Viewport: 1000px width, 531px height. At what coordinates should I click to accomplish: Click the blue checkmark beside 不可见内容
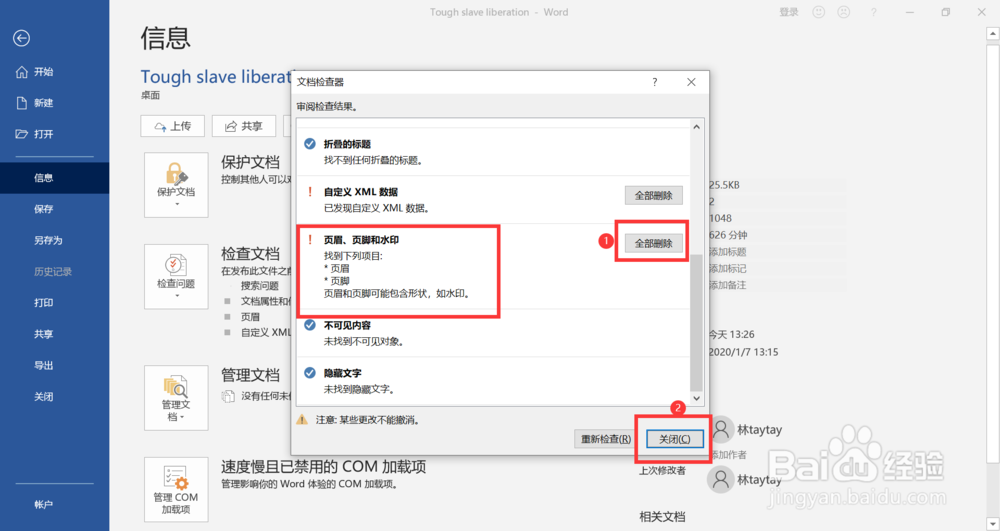(x=310, y=325)
